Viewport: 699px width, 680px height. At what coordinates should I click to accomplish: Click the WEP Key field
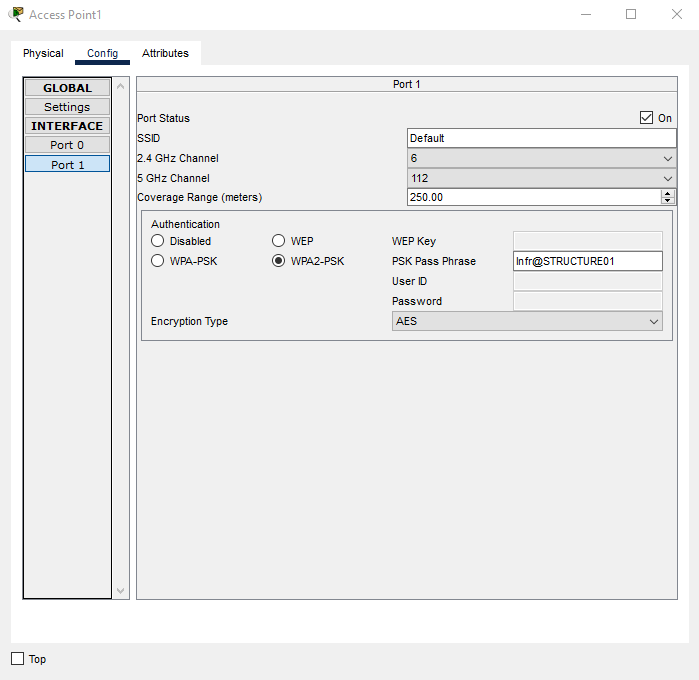[588, 241]
